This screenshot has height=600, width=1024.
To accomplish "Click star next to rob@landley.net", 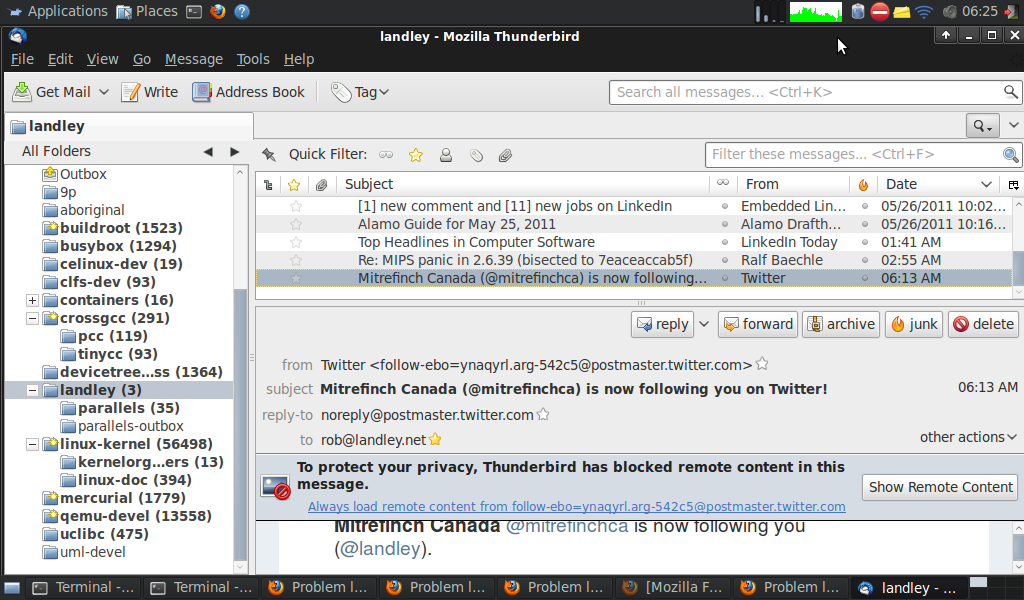I will 435,439.
